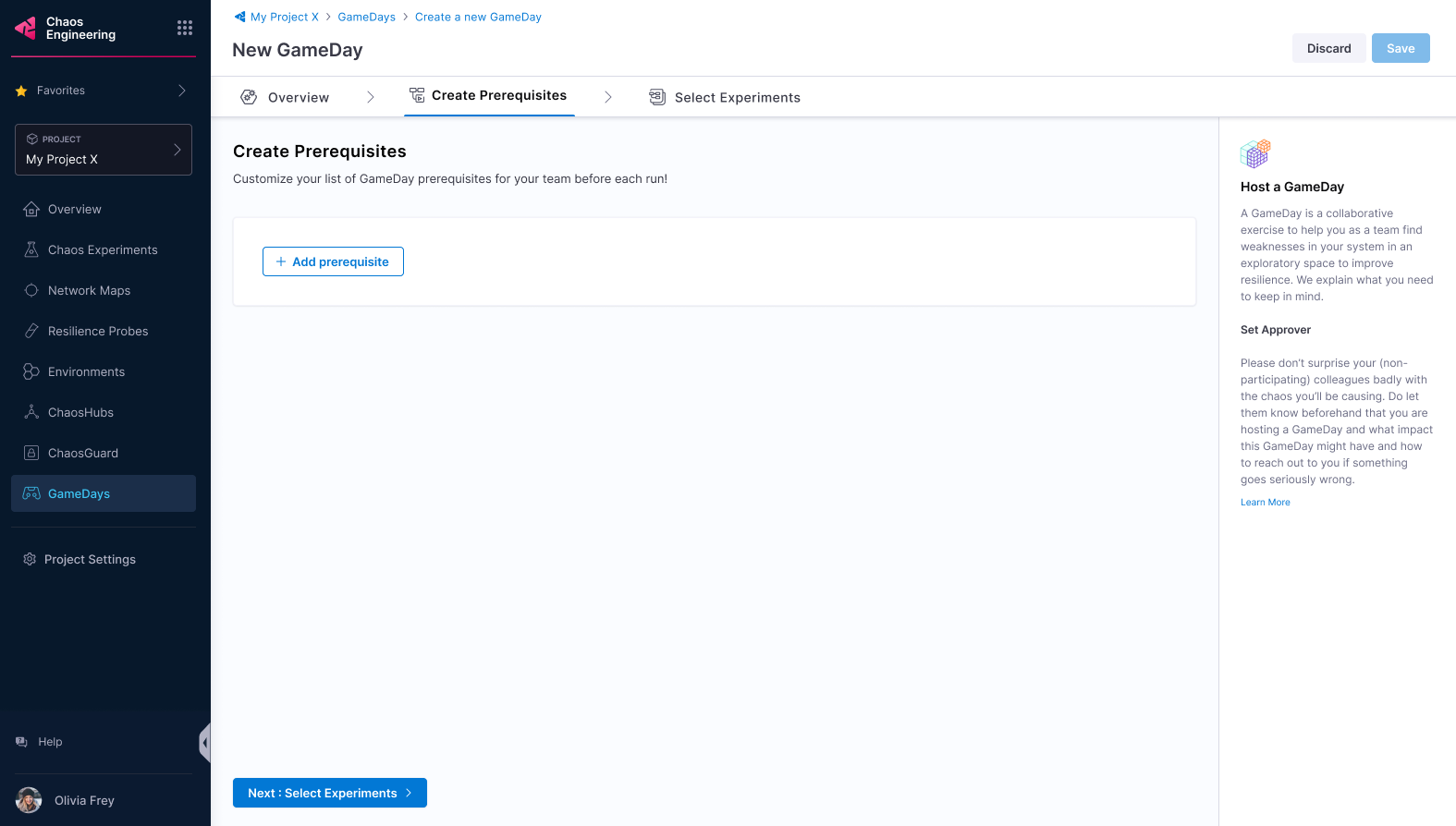The image size is (1456, 826).
Task: Click the Network Maps sidebar icon
Action: tap(31, 290)
